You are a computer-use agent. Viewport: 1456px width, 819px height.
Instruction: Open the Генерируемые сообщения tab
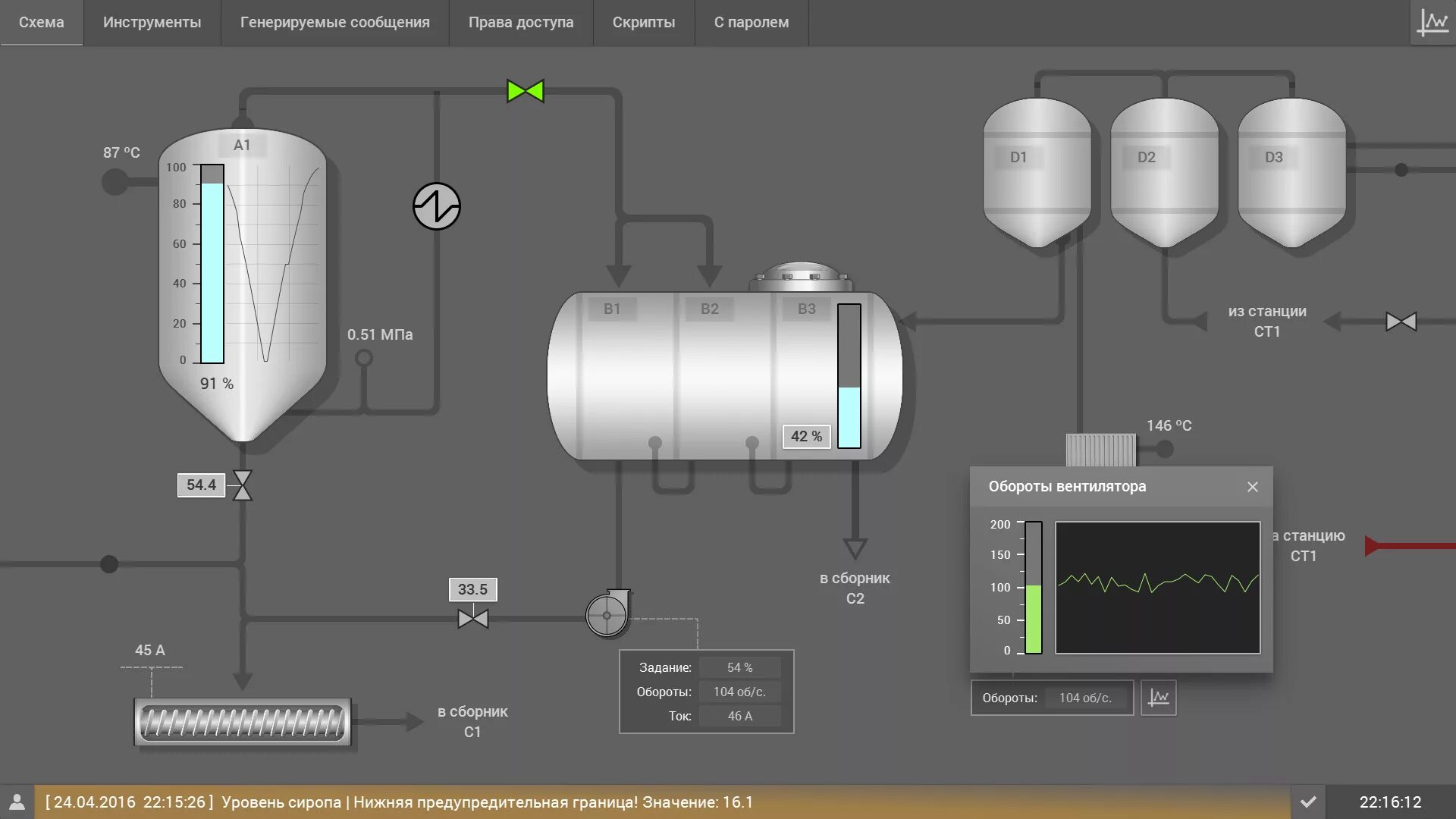pos(334,23)
